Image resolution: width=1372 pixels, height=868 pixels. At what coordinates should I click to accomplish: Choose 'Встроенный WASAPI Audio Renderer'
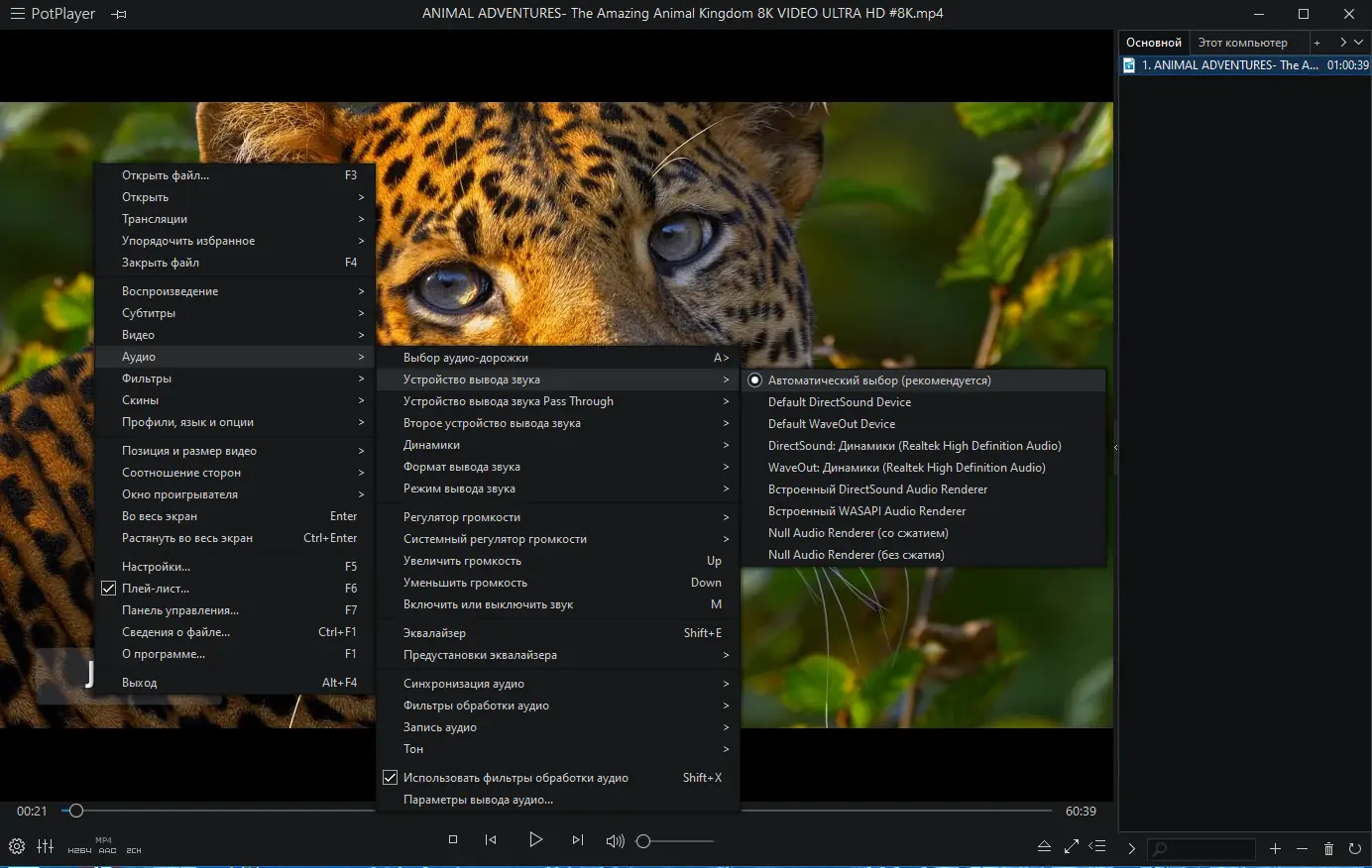866,511
